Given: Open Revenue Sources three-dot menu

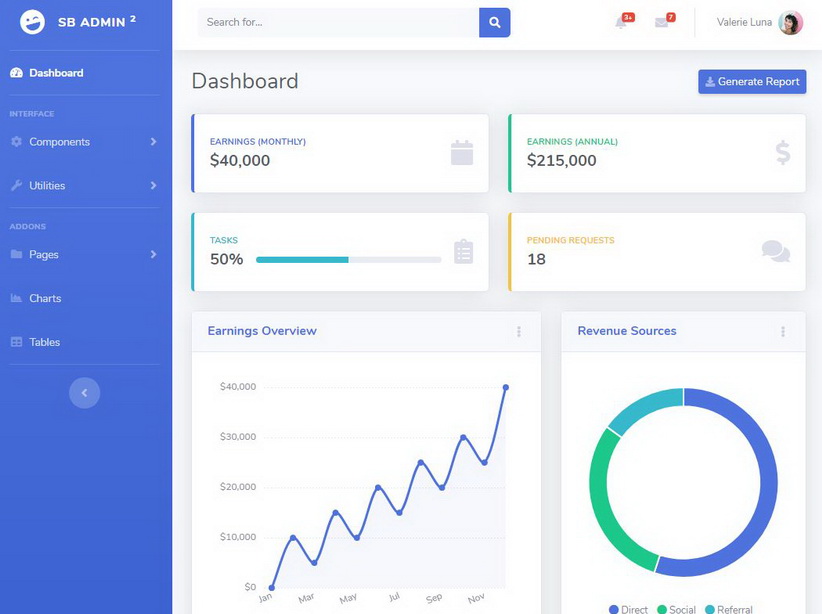Looking at the screenshot, I should pos(782,332).
